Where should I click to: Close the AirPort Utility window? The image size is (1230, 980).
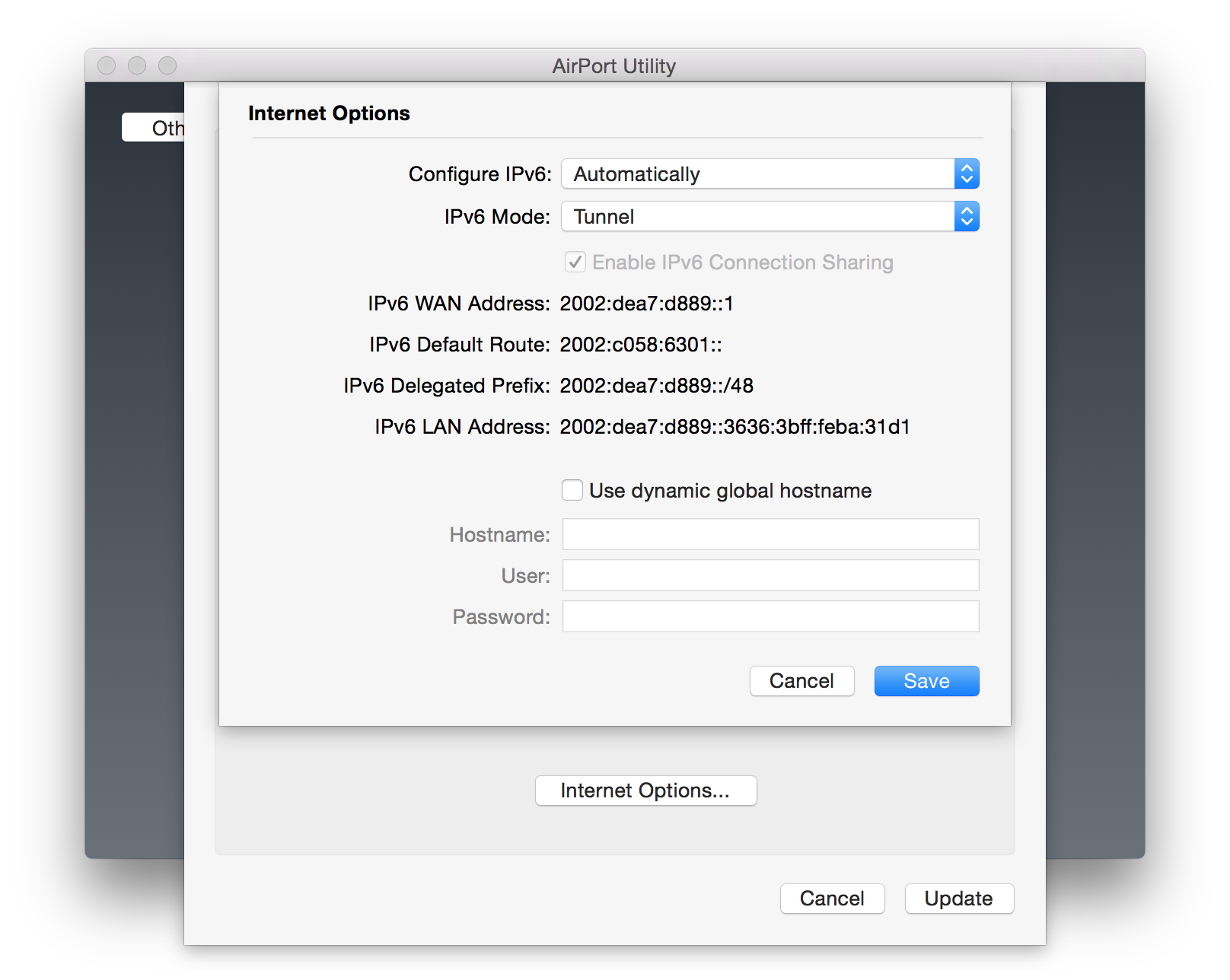[x=107, y=65]
